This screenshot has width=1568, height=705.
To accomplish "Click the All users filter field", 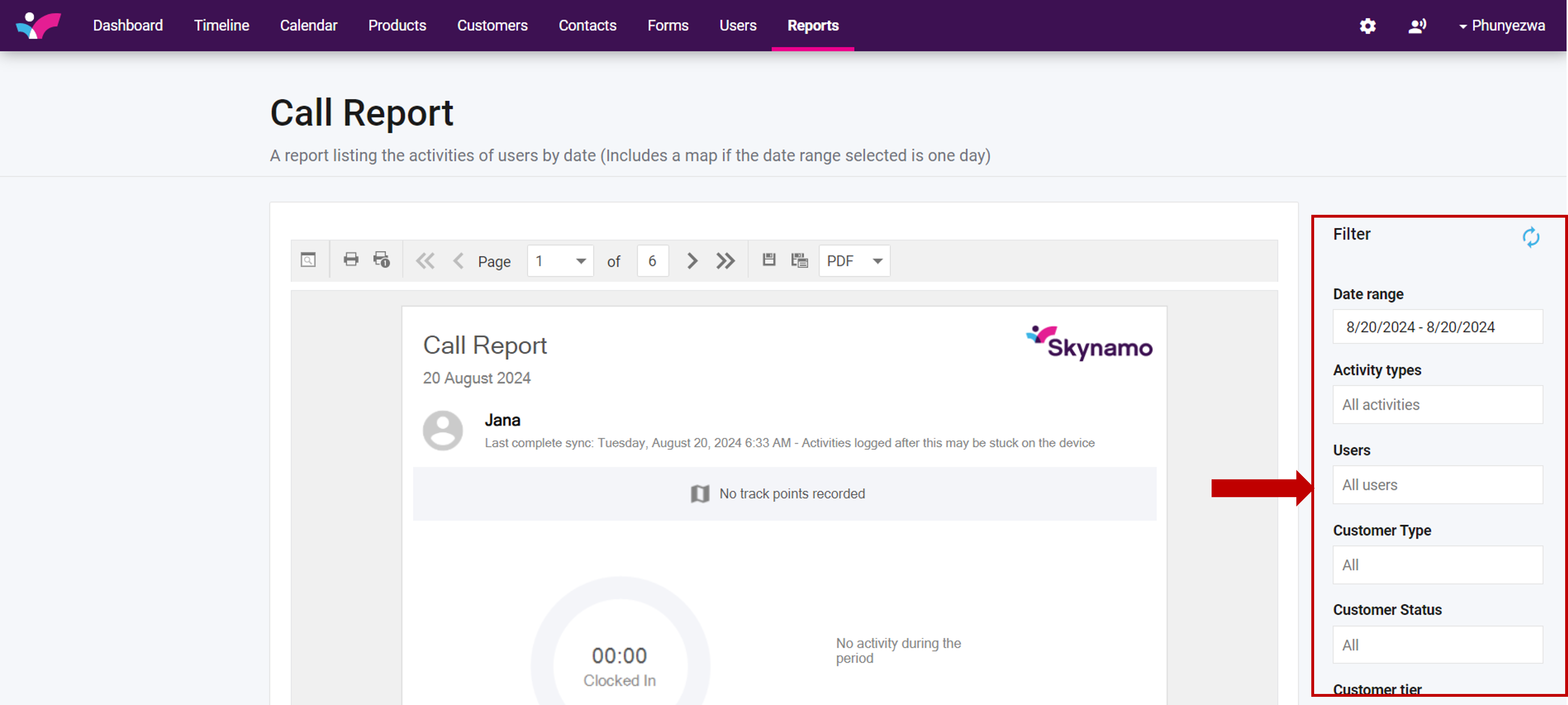I will pos(1437,485).
